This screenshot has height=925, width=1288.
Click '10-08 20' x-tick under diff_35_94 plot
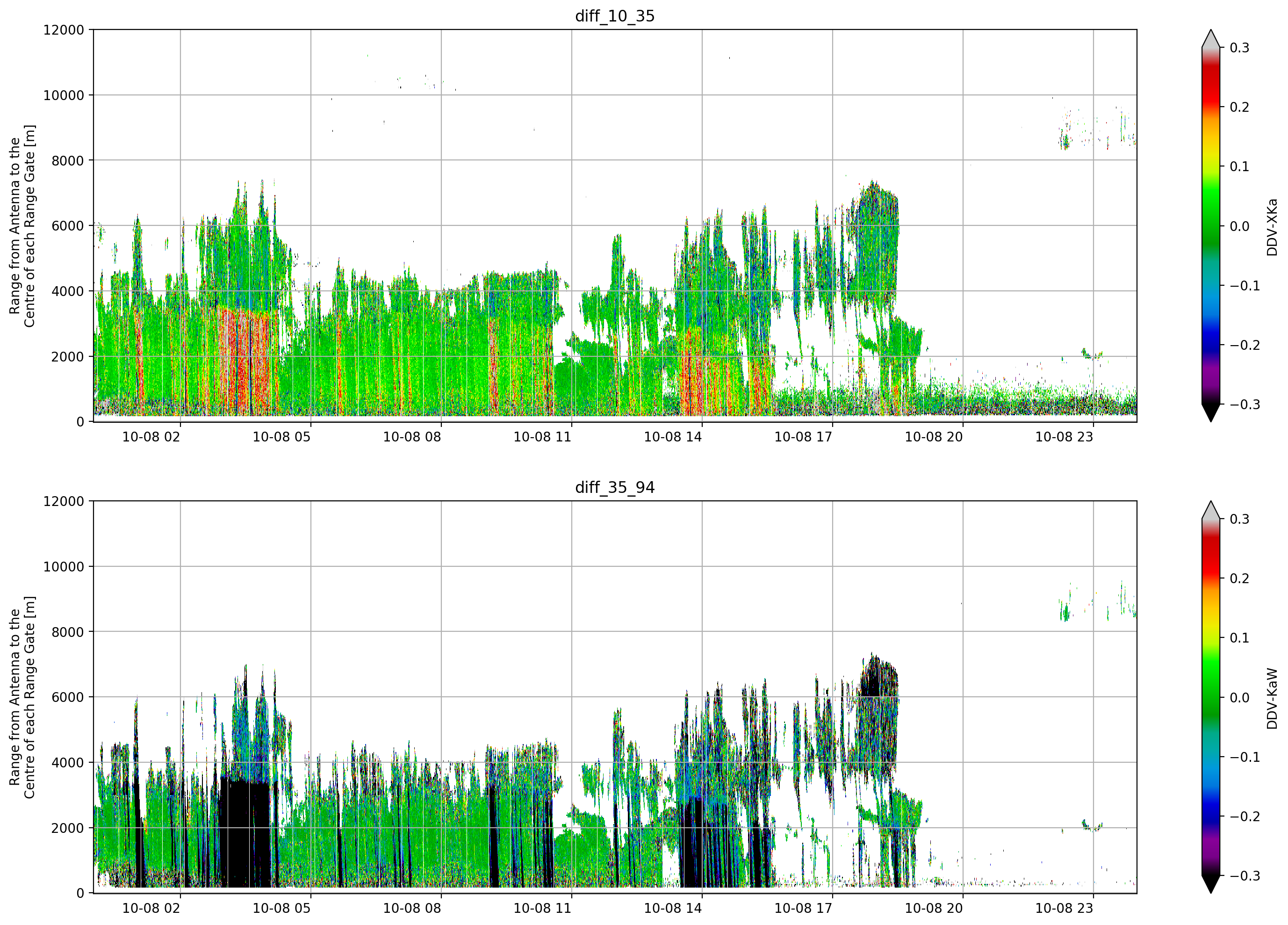934,909
